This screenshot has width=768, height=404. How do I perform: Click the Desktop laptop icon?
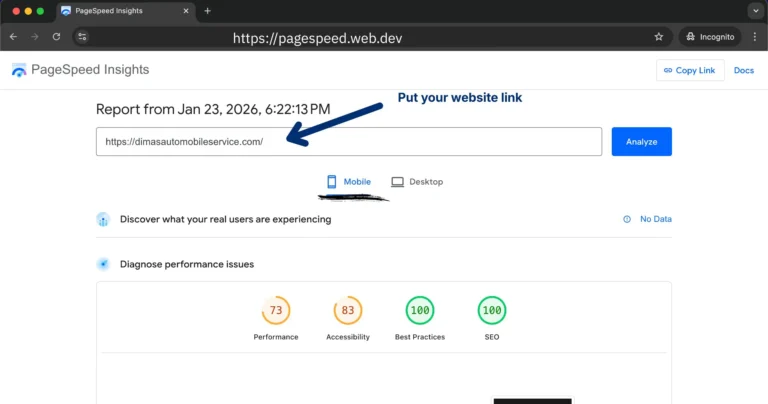point(397,182)
